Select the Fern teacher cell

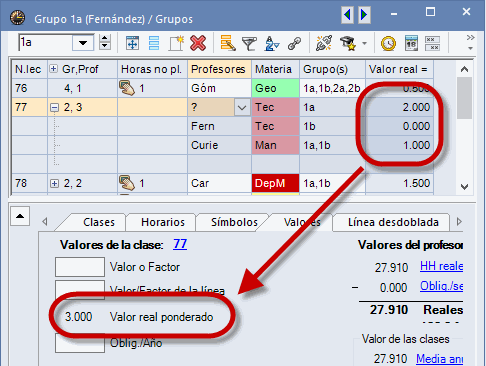tap(219, 126)
